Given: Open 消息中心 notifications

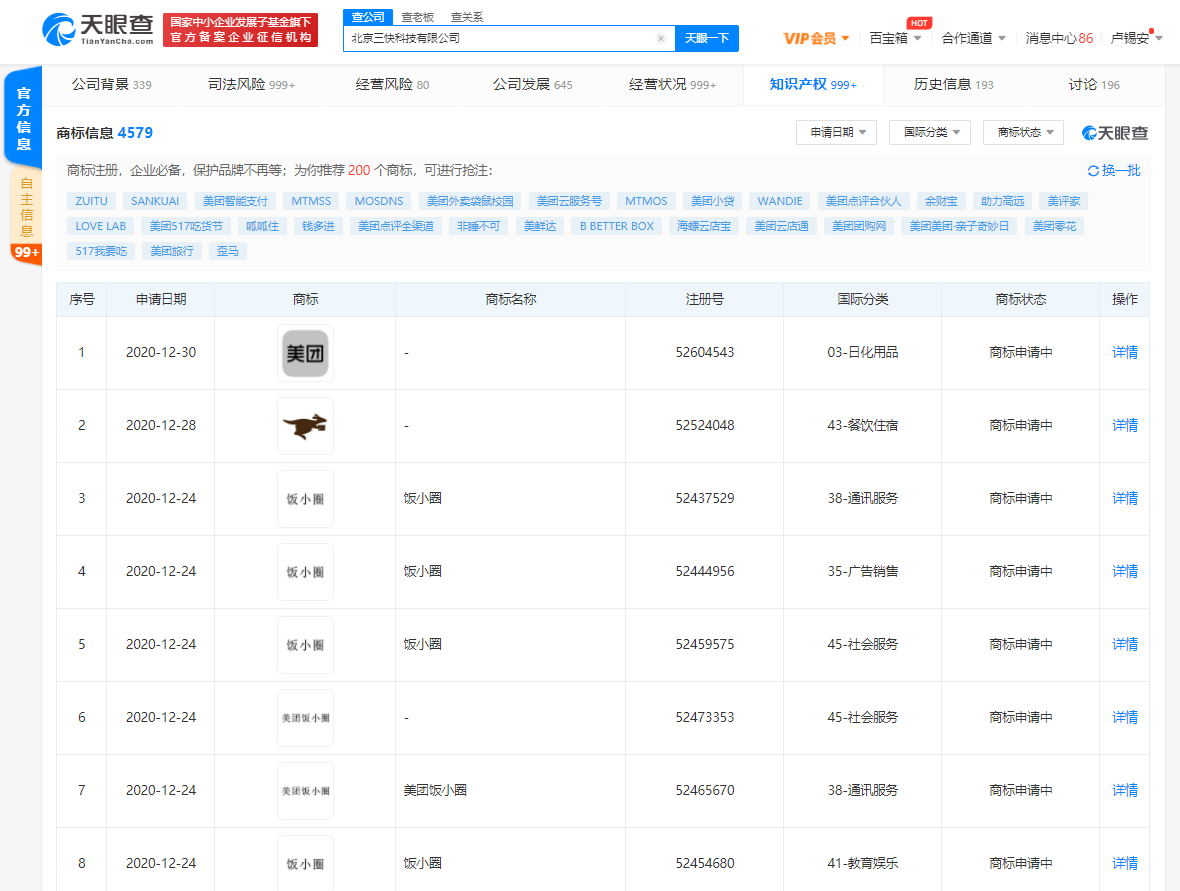Looking at the screenshot, I should 1059,38.
